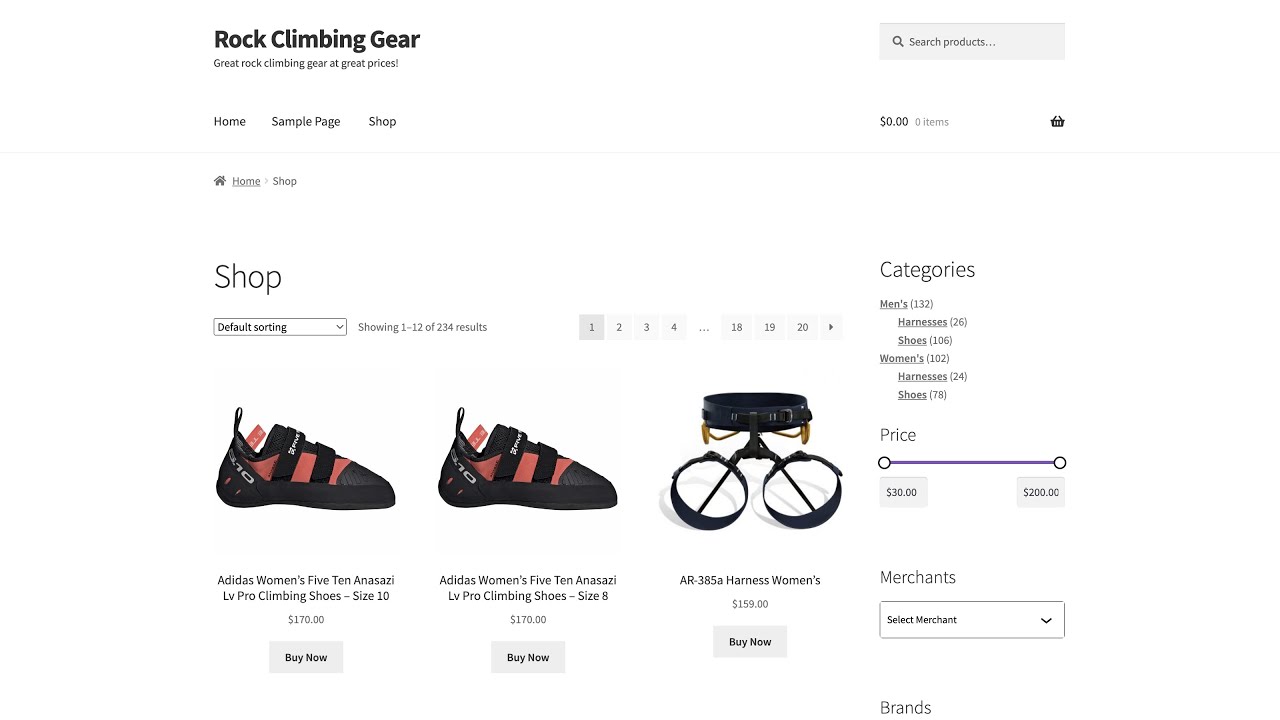The width and height of the screenshot is (1280, 720).
Task: Click the Merchant dropdown chevron arrow
Action: [1046, 620]
